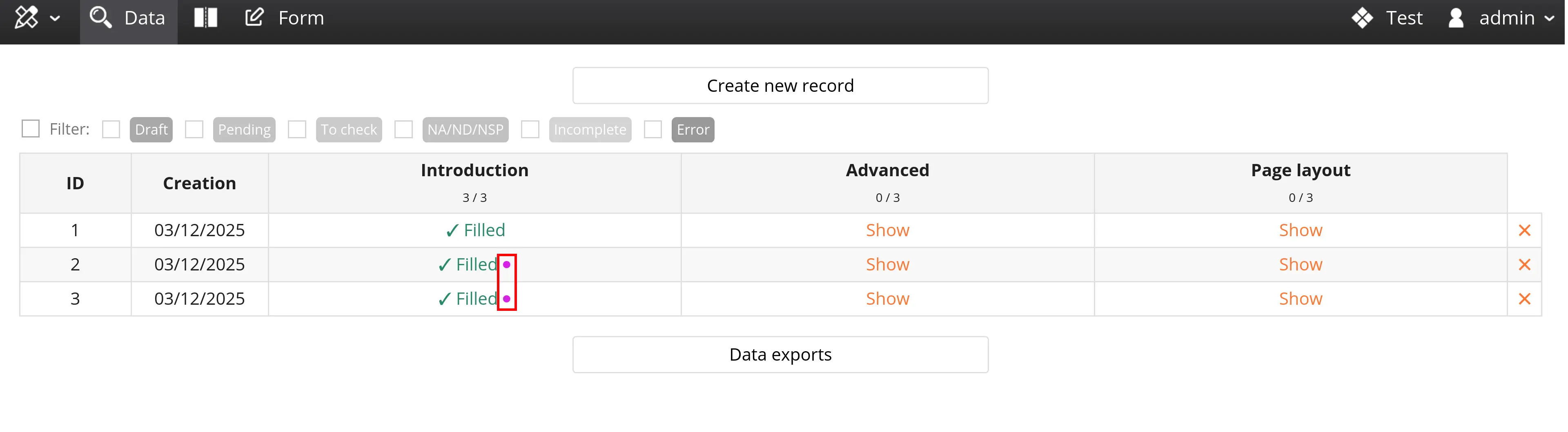This screenshot has width=1568, height=432.
Task: Click the purple dot on record 3
Action: (506, 299)
